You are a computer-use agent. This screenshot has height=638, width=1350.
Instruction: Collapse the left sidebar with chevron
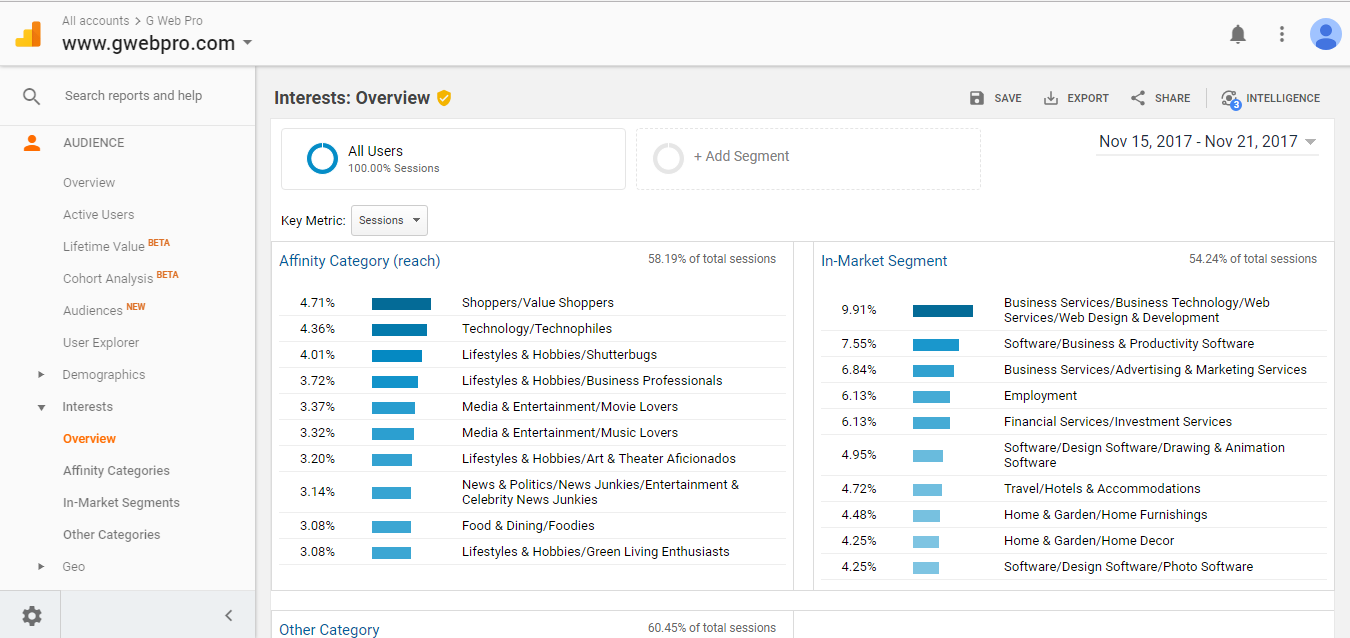point(228,616)
